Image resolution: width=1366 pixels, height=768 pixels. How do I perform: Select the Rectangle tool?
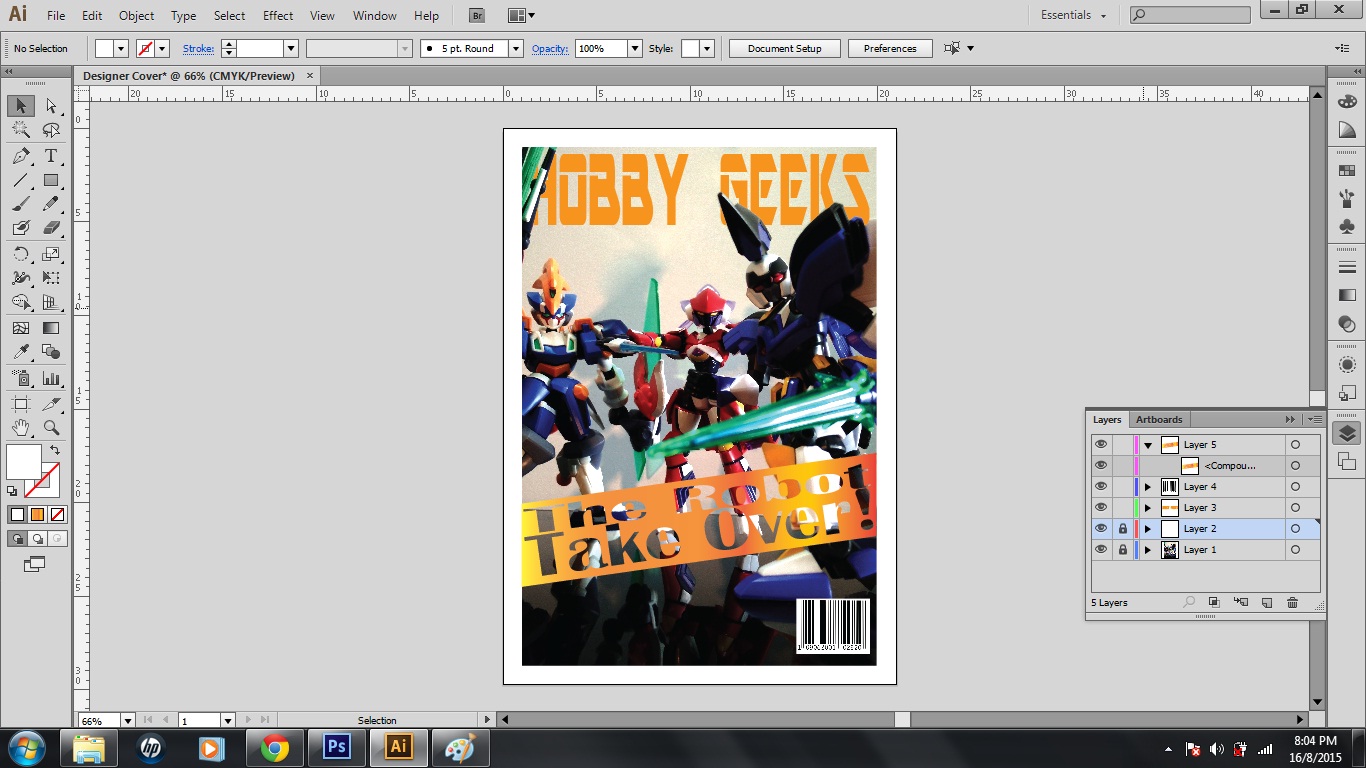click(51, 180)
